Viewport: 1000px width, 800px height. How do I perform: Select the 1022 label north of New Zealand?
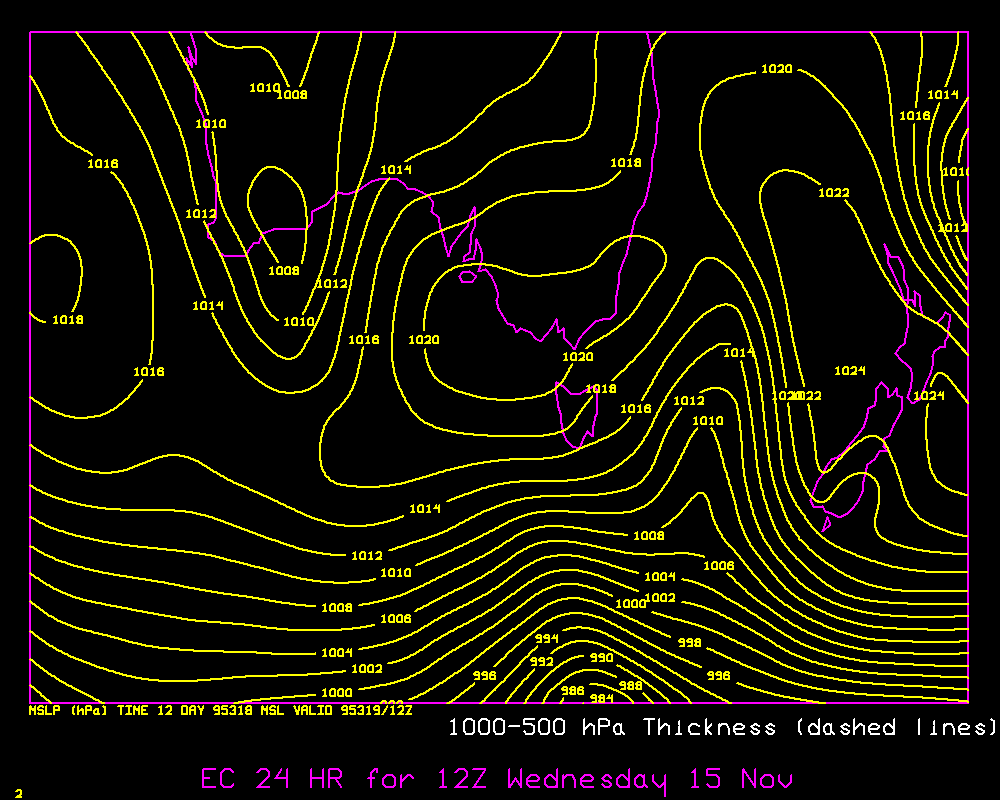pos(833,193)
